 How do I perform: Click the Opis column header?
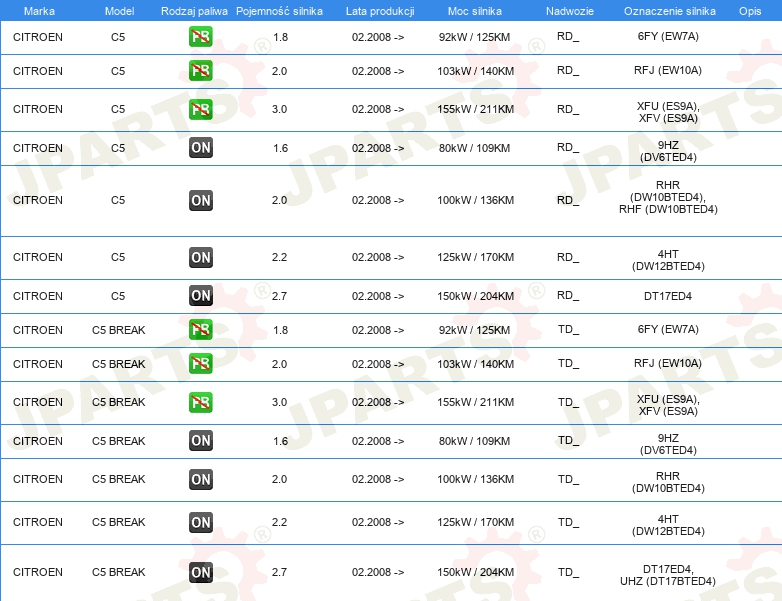click(750, 11)
